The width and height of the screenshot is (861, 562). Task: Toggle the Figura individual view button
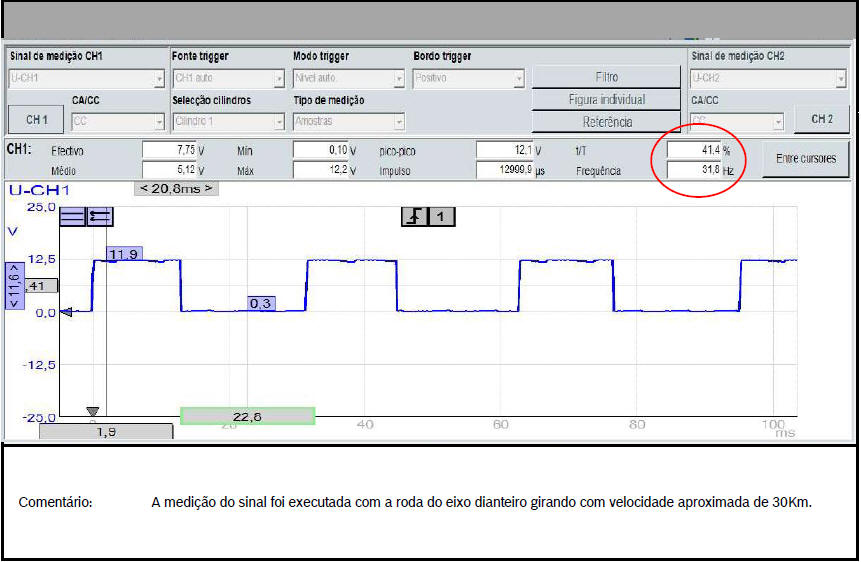click(x=606, y=99)
